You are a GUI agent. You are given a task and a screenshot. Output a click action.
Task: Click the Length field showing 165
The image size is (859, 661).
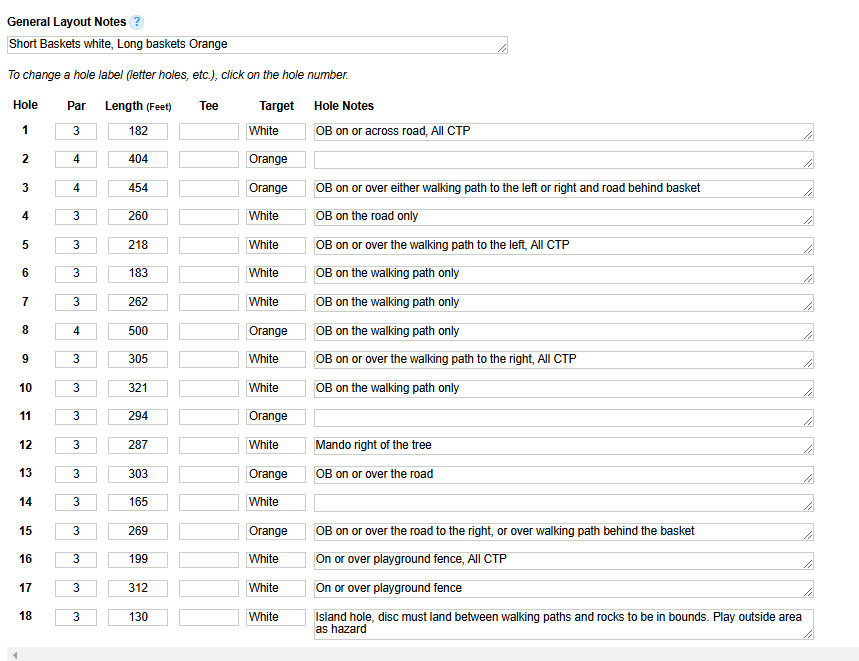point(138,502)
